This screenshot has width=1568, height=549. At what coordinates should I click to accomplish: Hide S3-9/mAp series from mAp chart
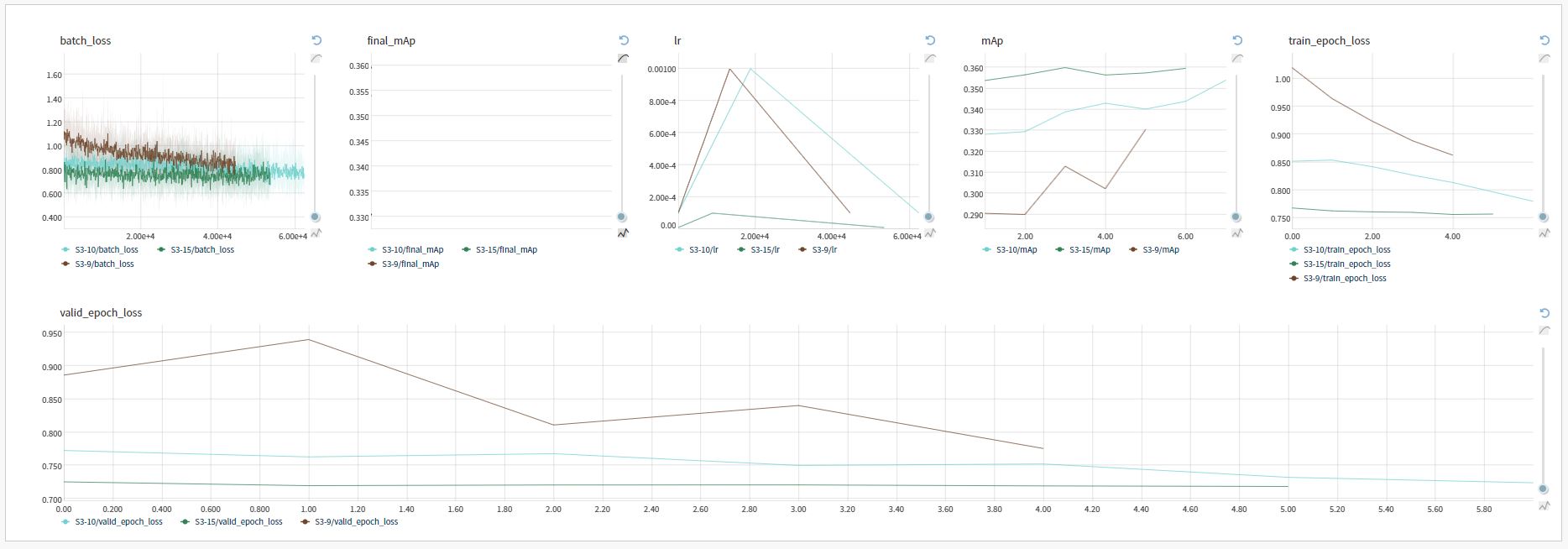pyautogui.click(x=1154, y=249)
